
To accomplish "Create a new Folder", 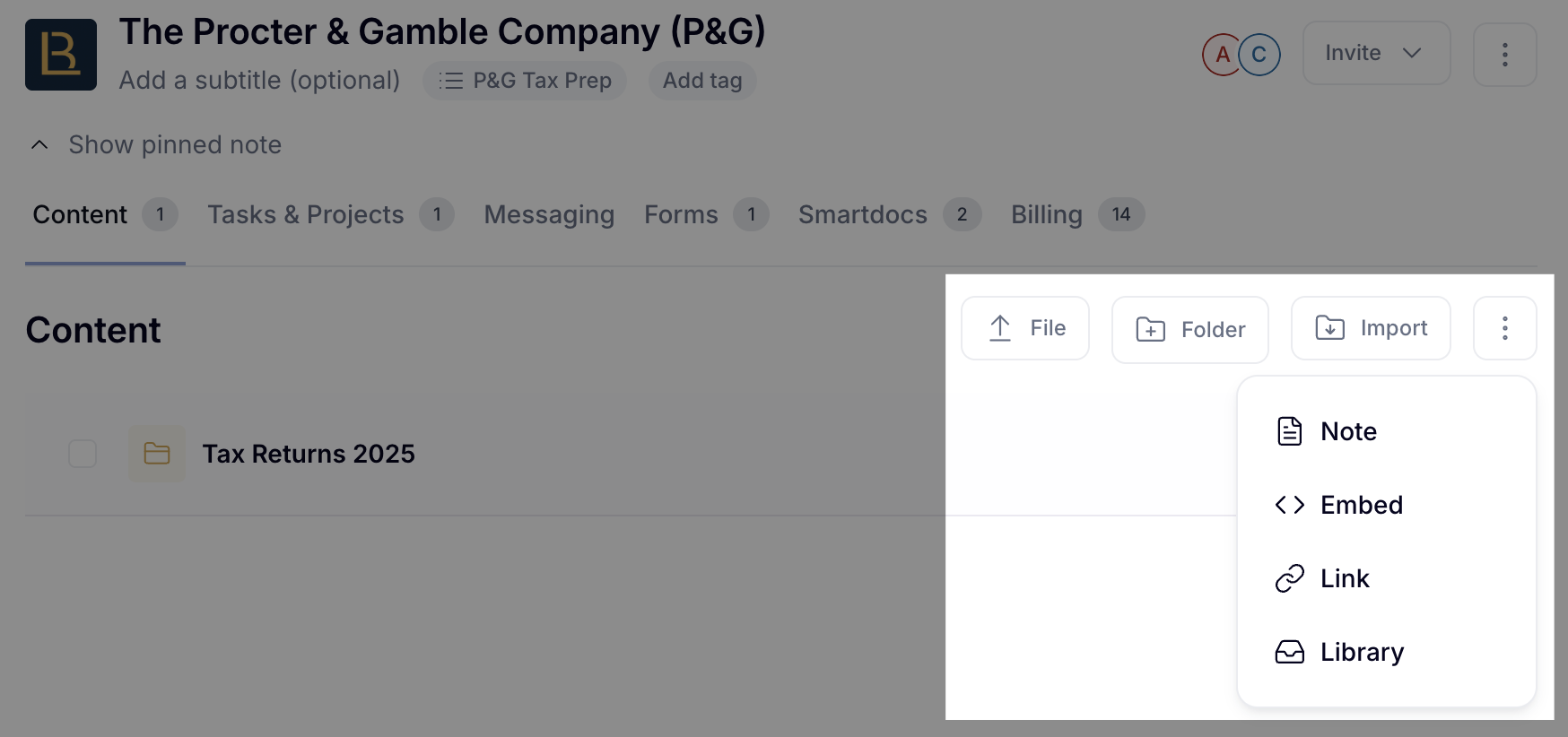I will [1190, 330].
